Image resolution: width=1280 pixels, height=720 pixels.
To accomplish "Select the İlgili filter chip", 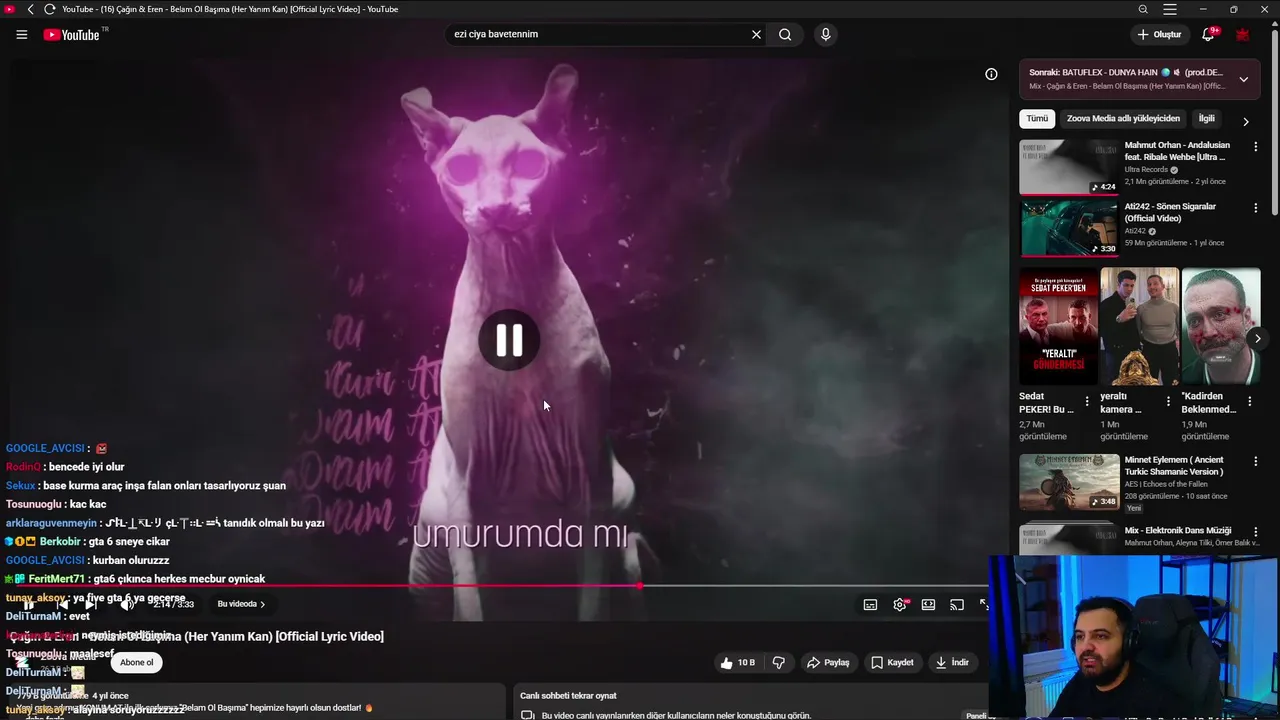I will pyautogui.click(x=1207, y=118).
